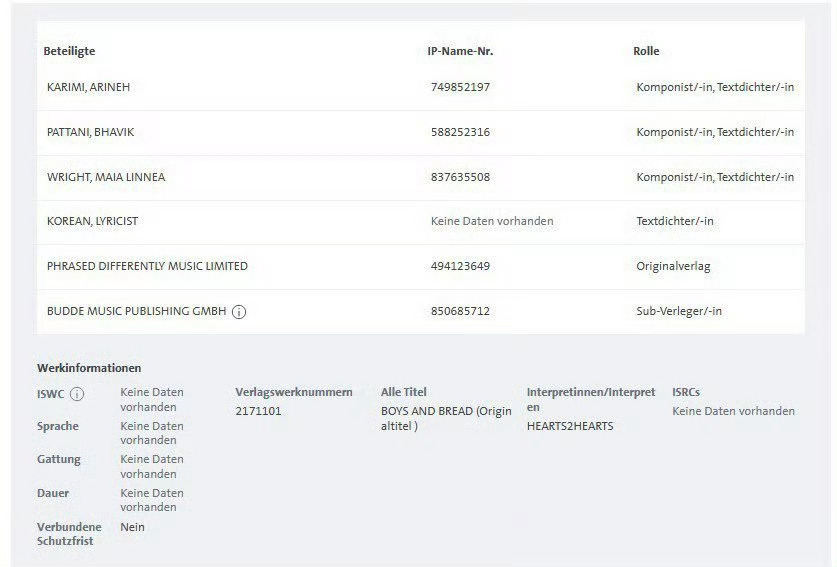Click 'Keine Daten vorhanden' value for Gattung
The width and height of the screenshot is (837, 567).
click(x=152, y=466)
